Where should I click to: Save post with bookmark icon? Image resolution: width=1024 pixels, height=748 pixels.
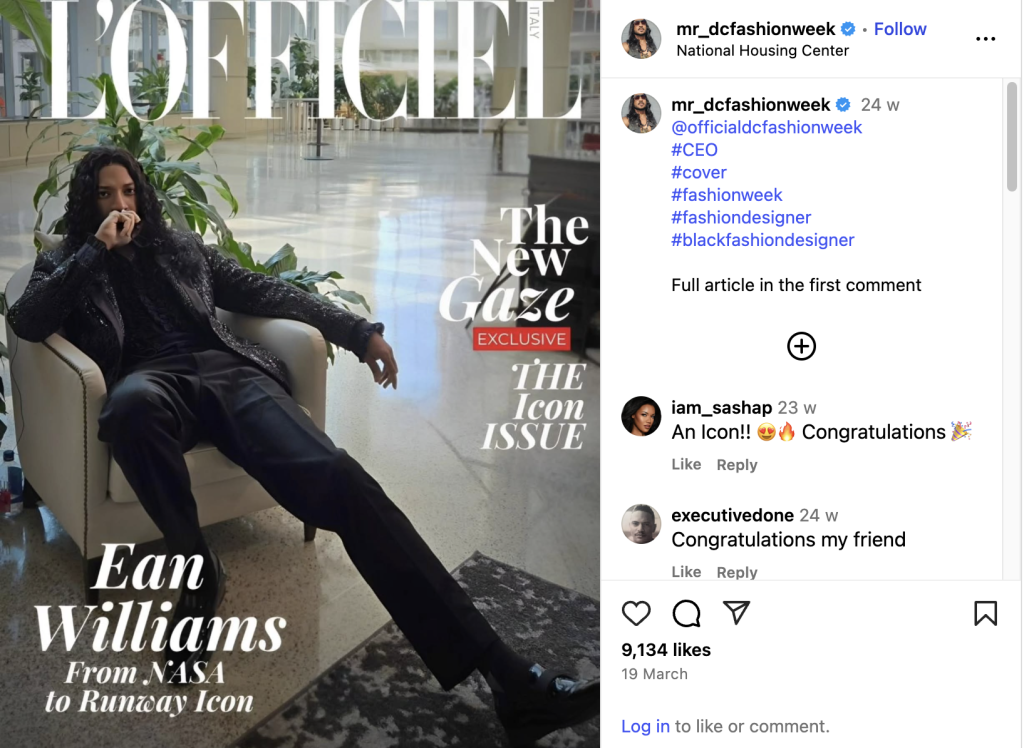click(985, 613)
